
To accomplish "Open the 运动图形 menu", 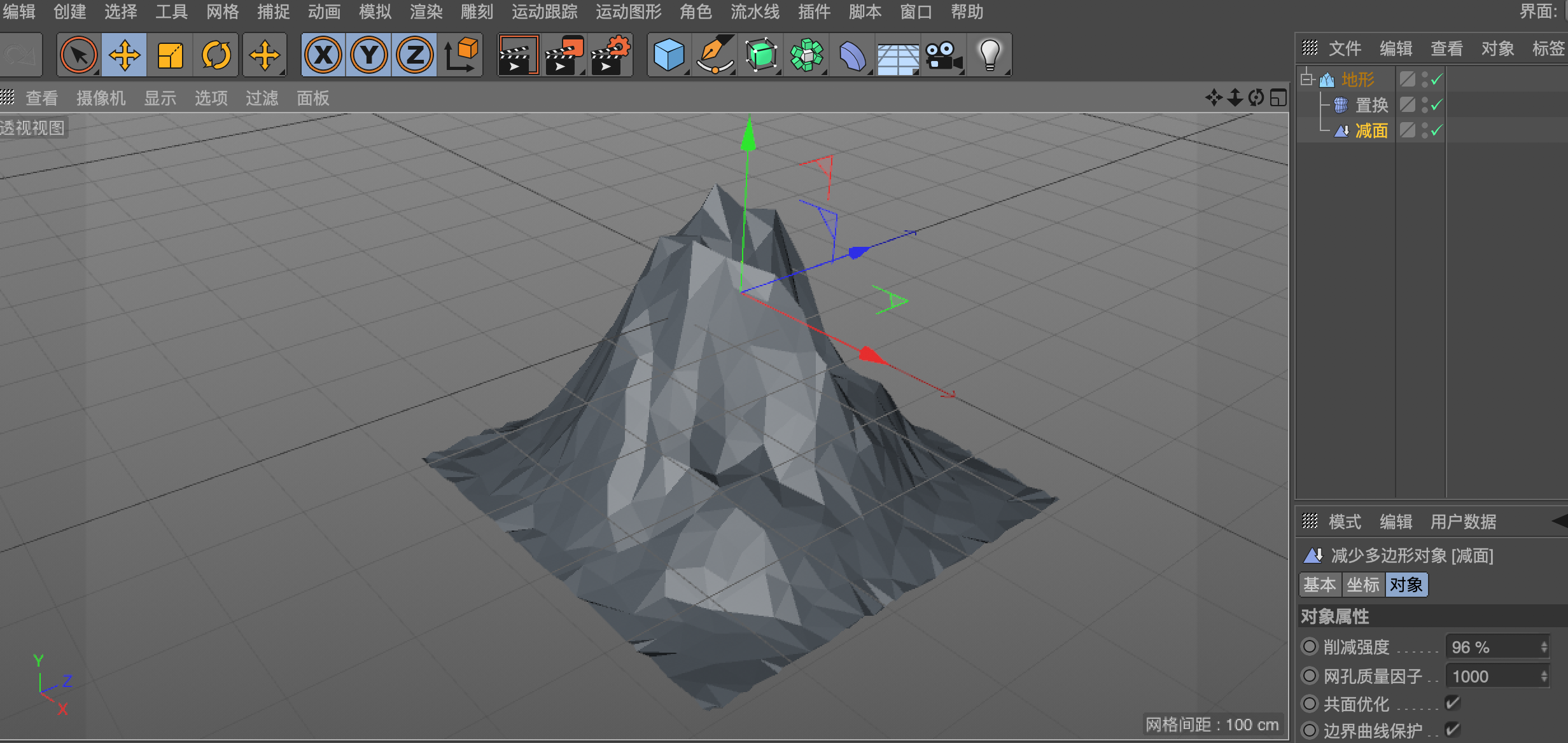I will pyautogui.click(x=628, y=11).
